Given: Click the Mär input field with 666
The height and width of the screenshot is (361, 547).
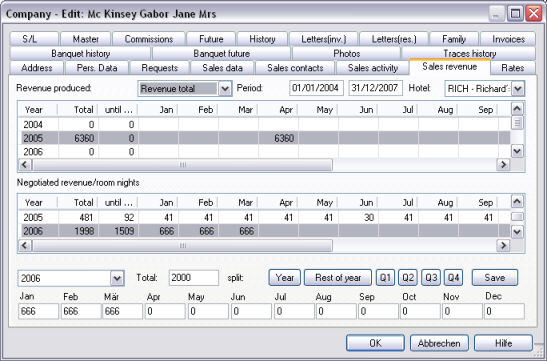Looking at the screenshot, I should pyautogui.click(x=122, y=311).
